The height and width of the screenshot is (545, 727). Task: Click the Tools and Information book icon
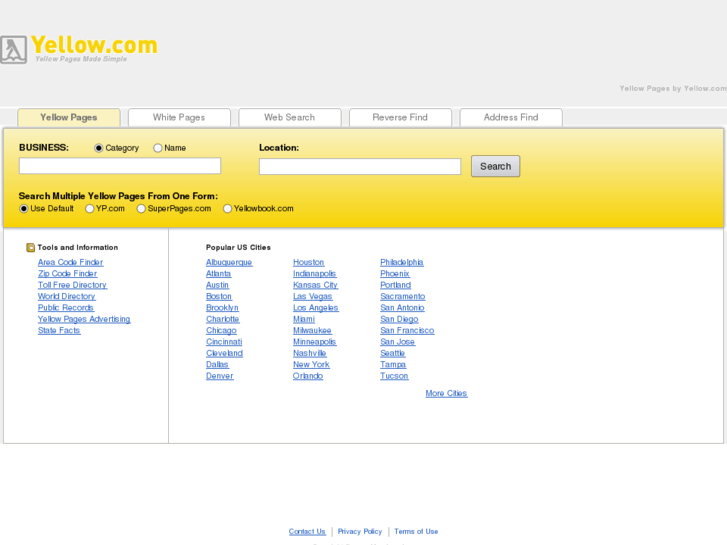point(31,248)
